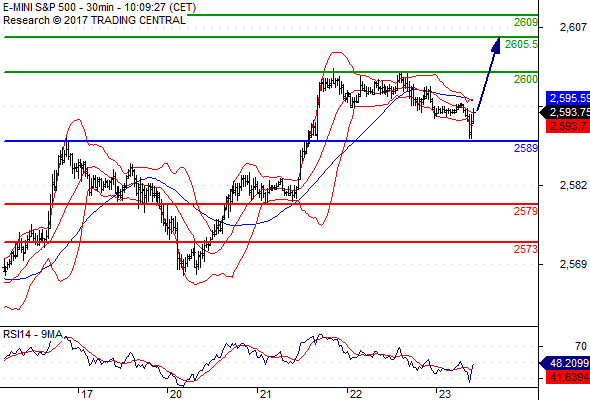
Task: Select the green 2605.5 resistance label
Action: tap(521, 44)
